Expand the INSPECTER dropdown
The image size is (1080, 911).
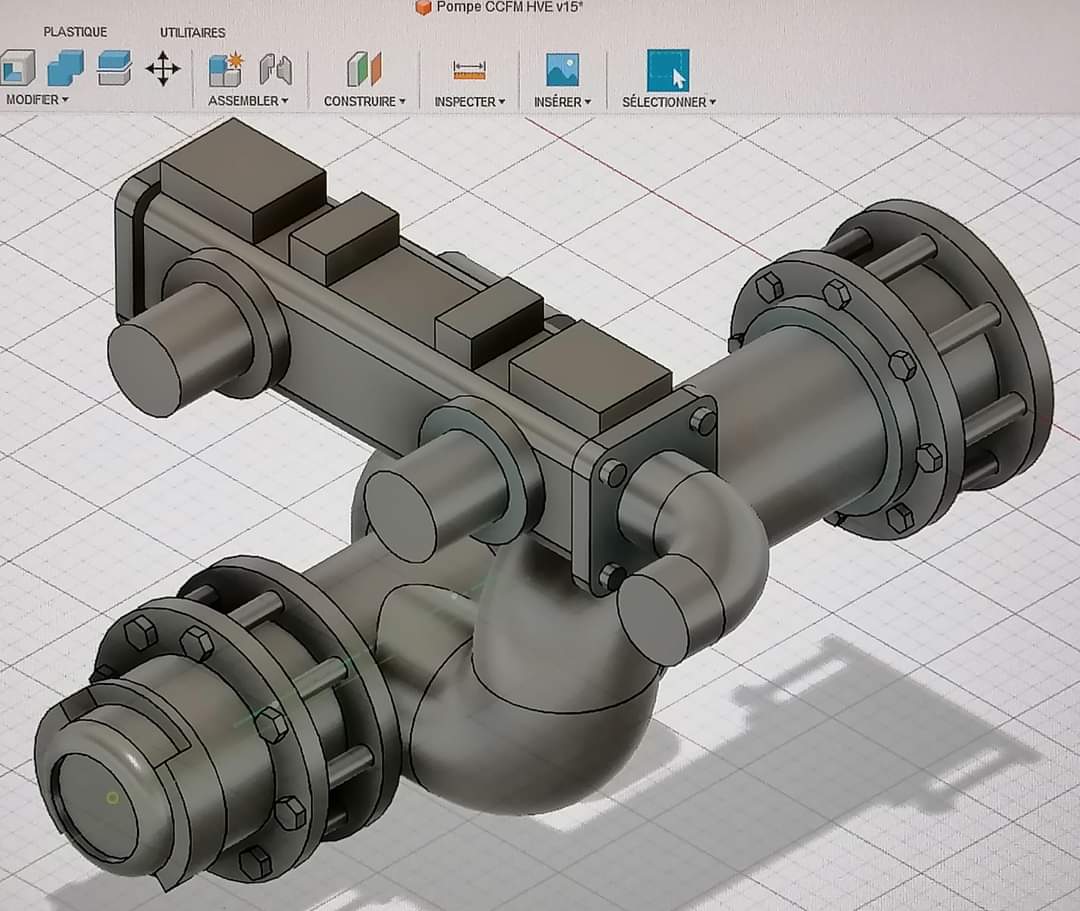(470, 102)
